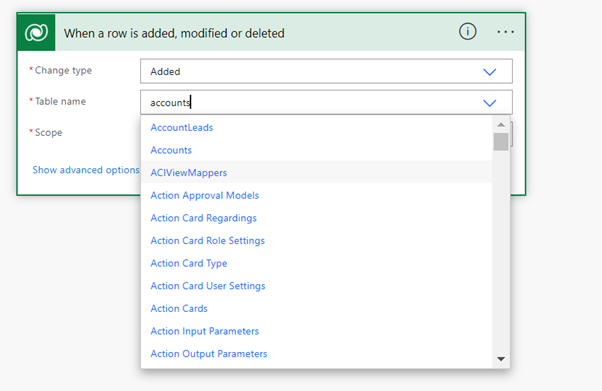Click the Dataverse connector icon

point(36,33)
